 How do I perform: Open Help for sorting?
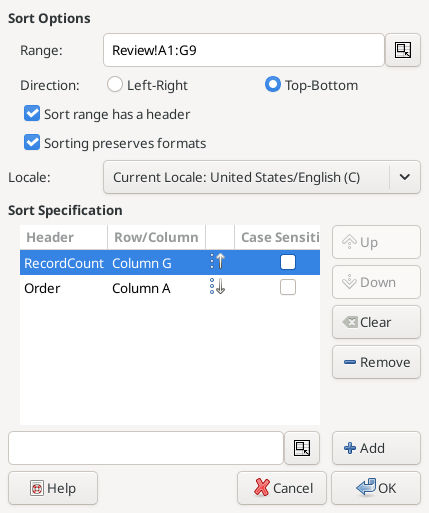click(53, 488)
